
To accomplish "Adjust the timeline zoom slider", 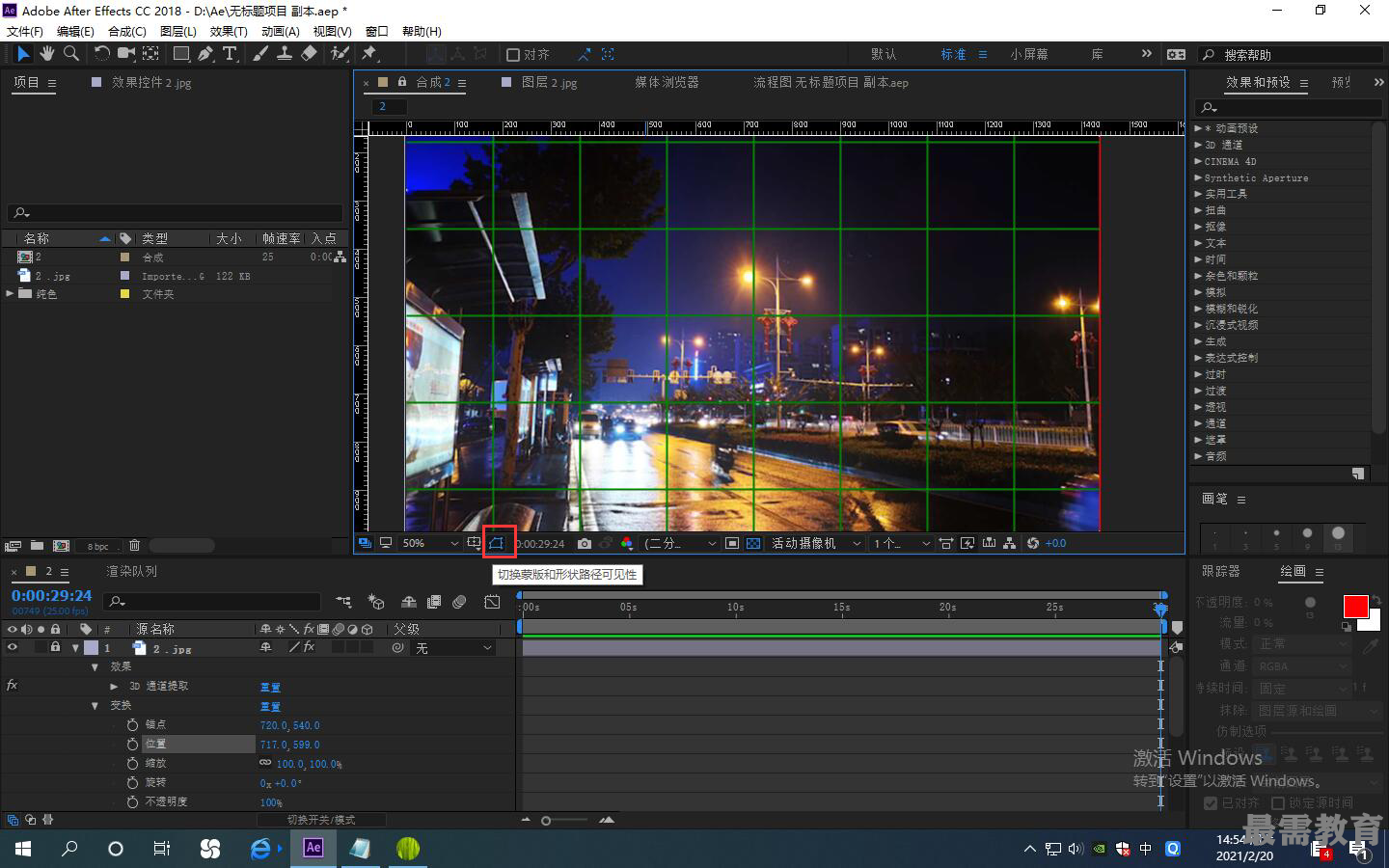I will 546,821.
